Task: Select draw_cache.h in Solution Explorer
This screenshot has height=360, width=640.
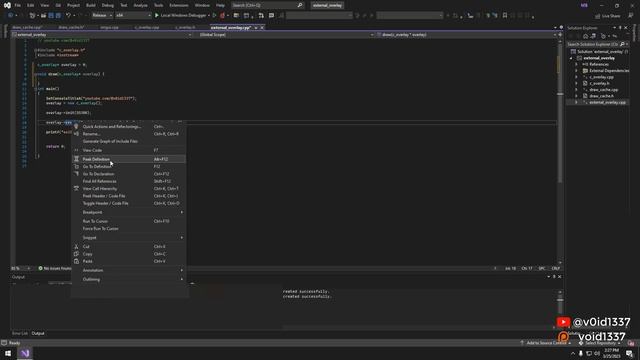Action: pyautogui.click(x=601, y=96)
